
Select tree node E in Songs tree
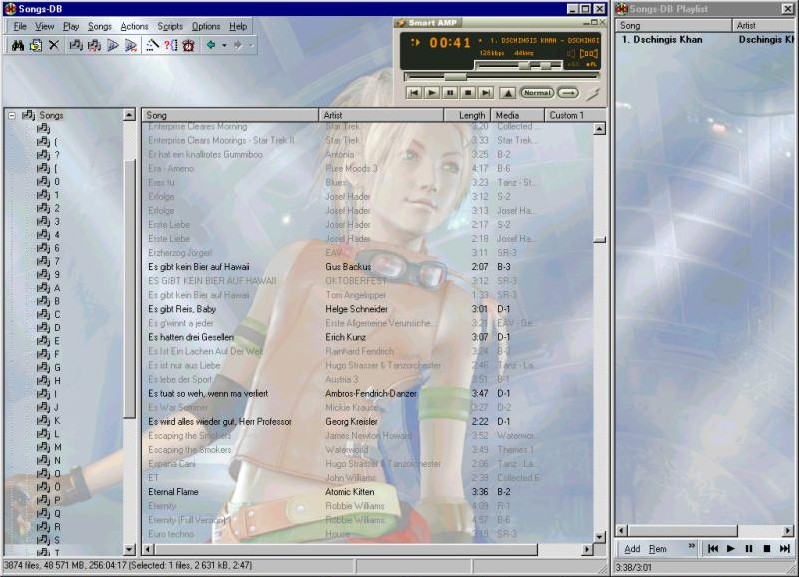(x=49, y=340)
